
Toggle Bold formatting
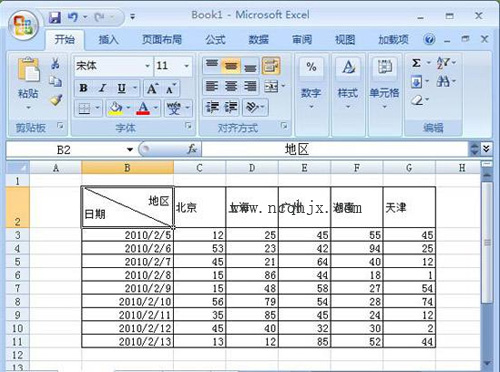tap(83, 88)
